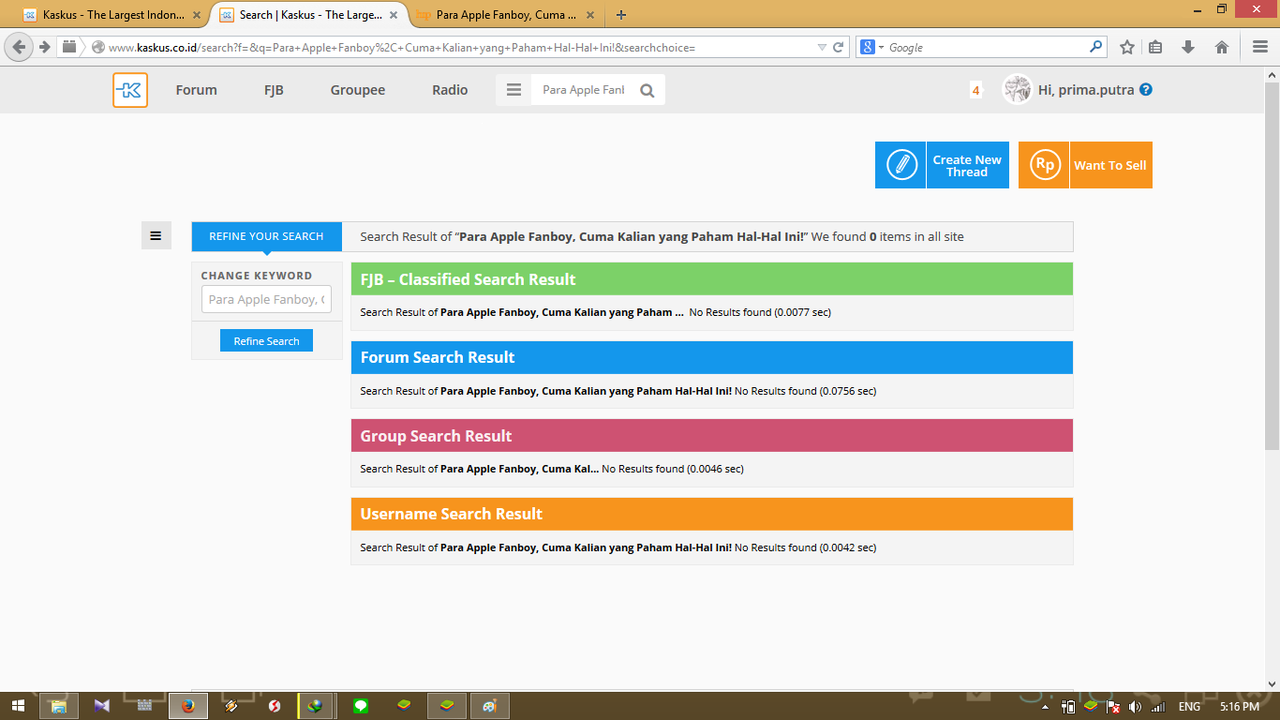Click Forum Search Result header
The image size is (1280, 720).
pos(712,357)
